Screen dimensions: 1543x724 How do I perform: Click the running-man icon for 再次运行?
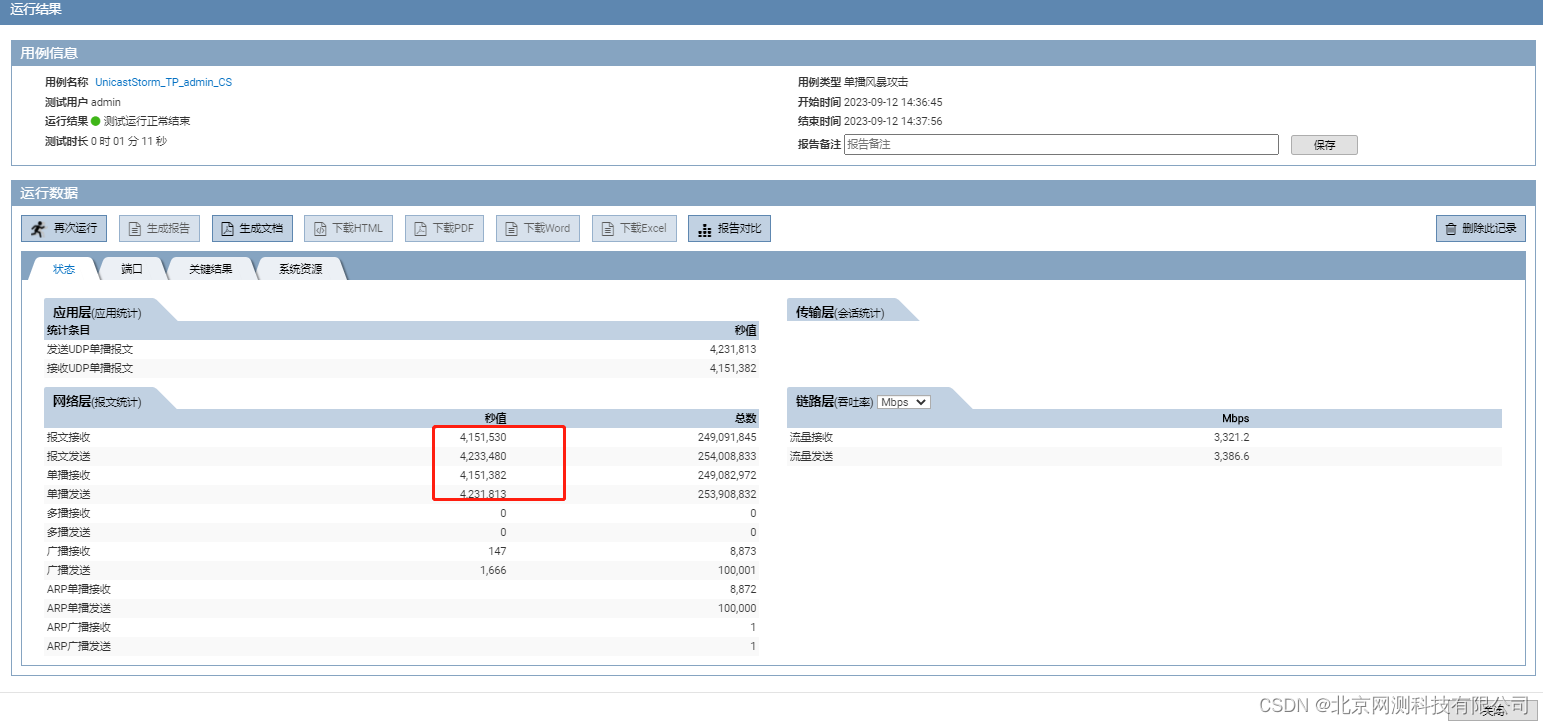point(38,228)
